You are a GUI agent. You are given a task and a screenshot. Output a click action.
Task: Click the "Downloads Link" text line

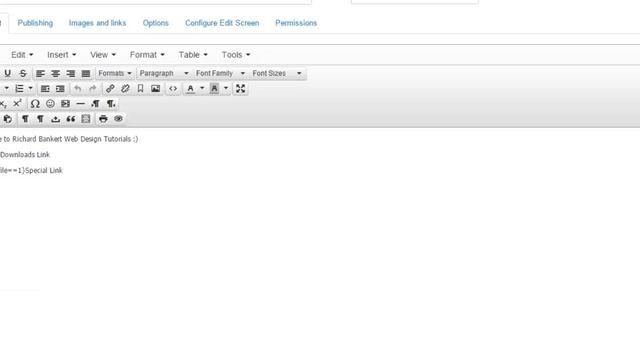click(x=25, y=155)
